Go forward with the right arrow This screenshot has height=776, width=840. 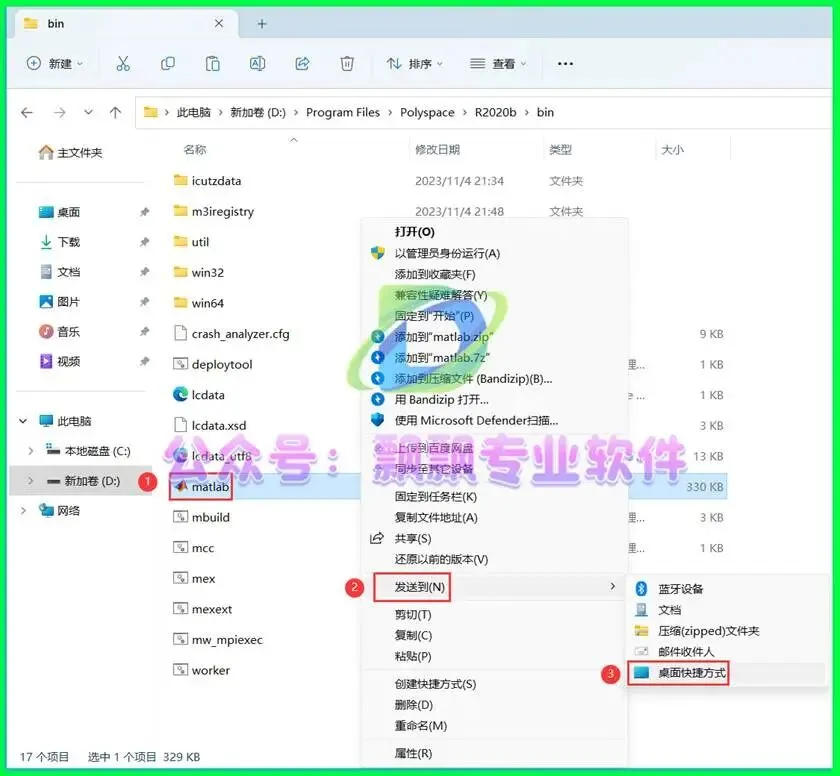59,112
